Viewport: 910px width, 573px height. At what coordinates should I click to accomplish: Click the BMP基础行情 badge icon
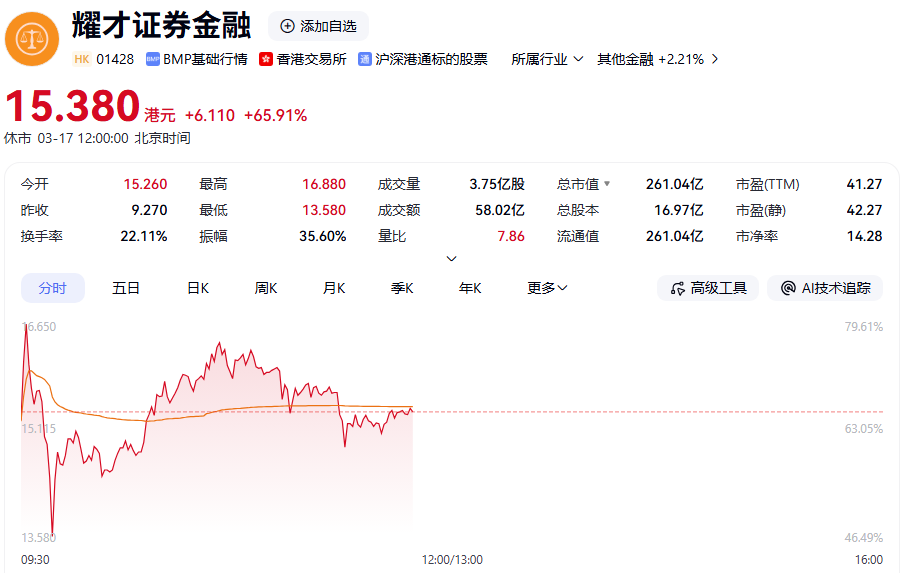tap(153, 59)
